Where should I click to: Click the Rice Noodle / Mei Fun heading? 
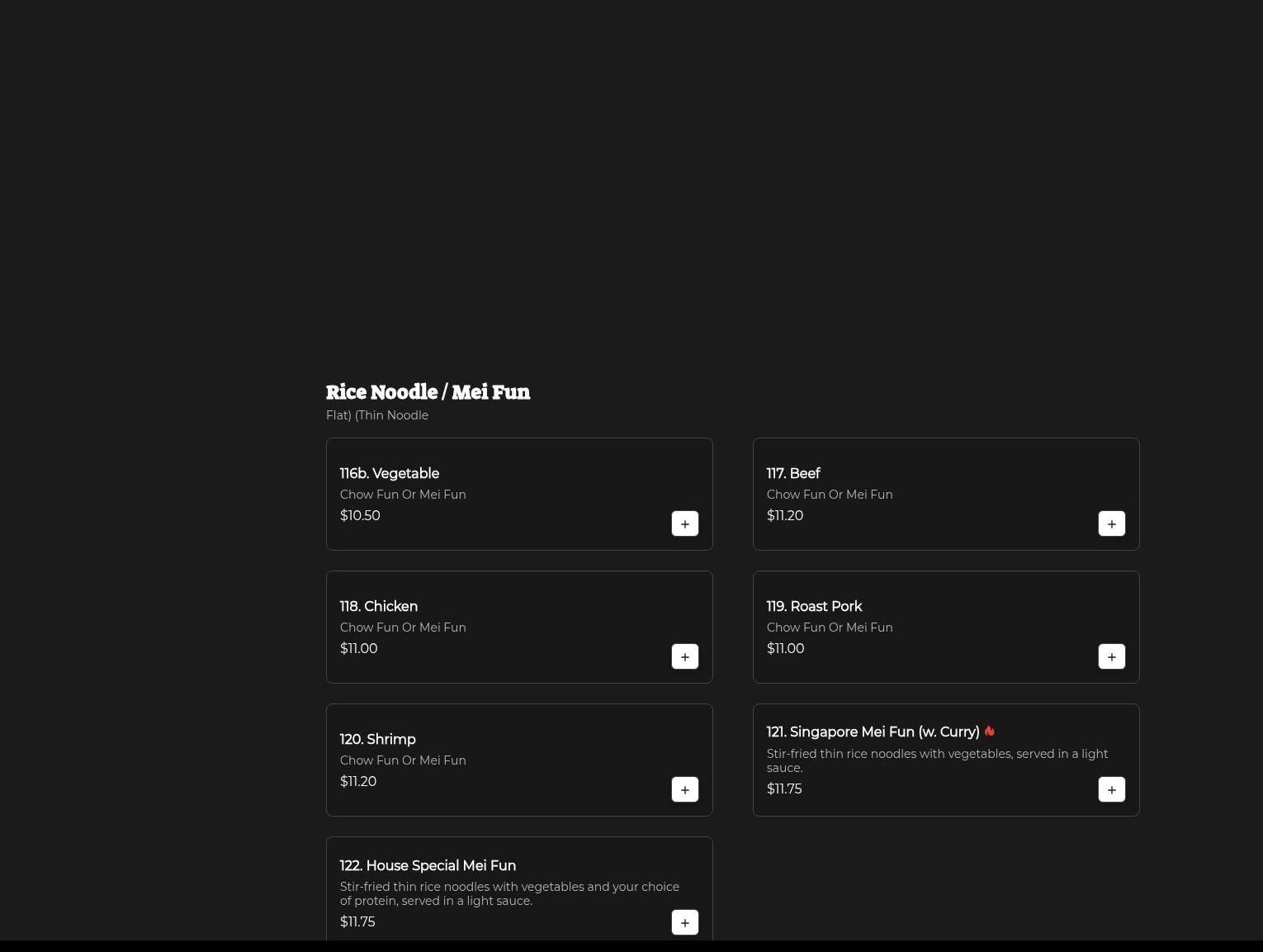pyautogui.click(x=428, y=391)
